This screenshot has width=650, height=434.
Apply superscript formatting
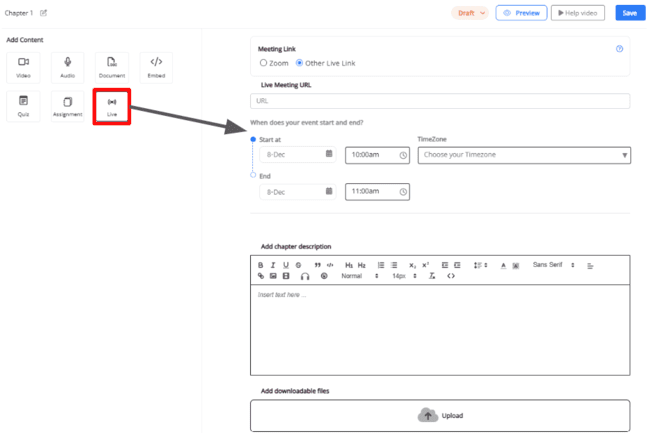coord(425,265)
